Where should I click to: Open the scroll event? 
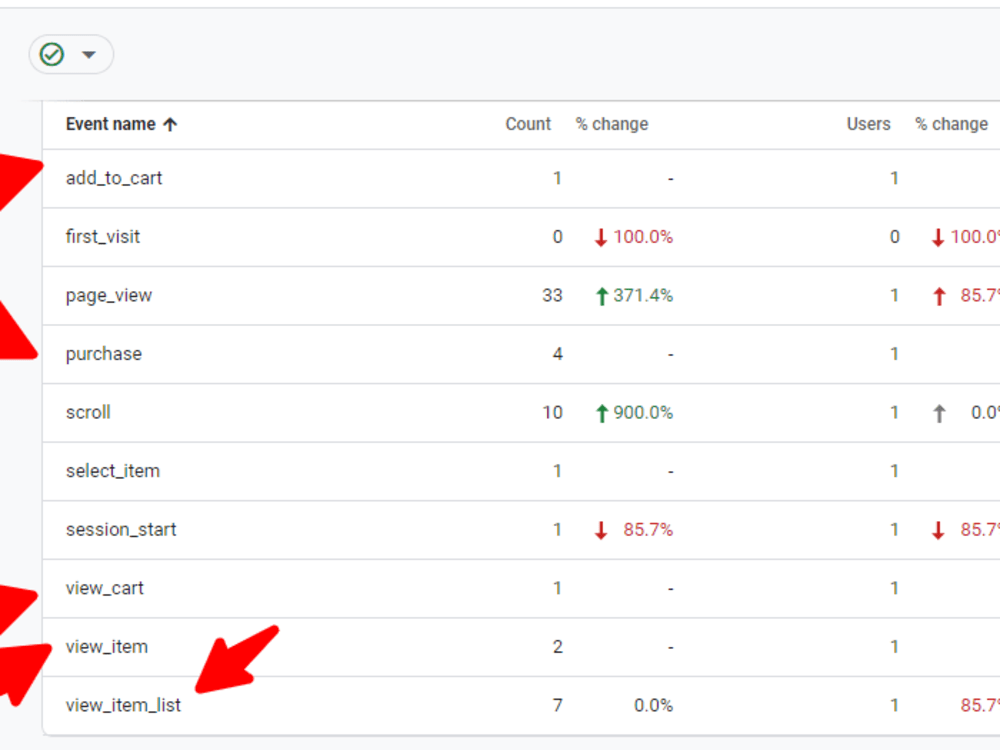[x=88, y=413]
